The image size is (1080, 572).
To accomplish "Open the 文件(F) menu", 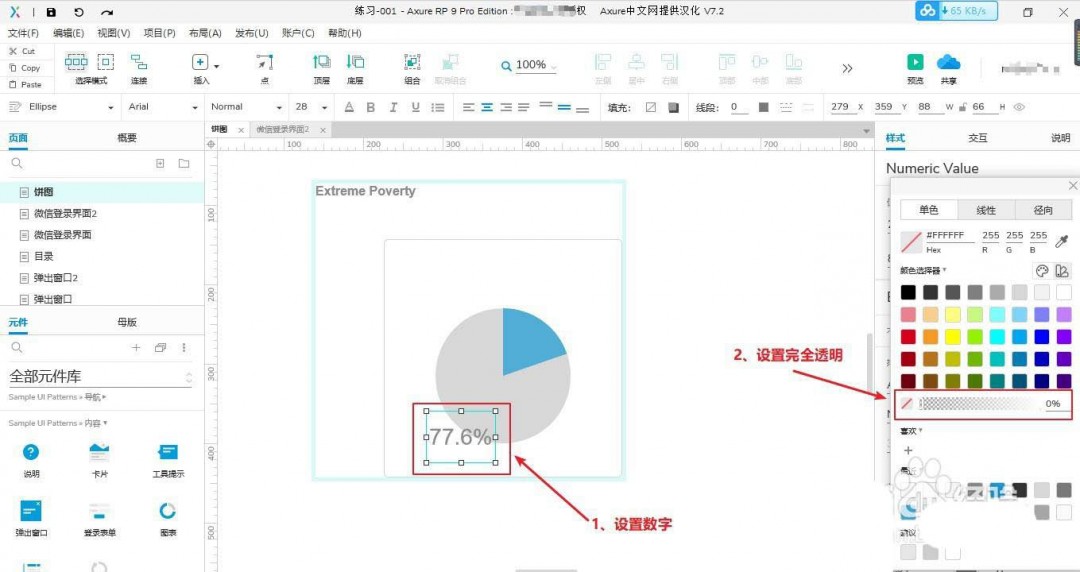I will tap(23, 33).
